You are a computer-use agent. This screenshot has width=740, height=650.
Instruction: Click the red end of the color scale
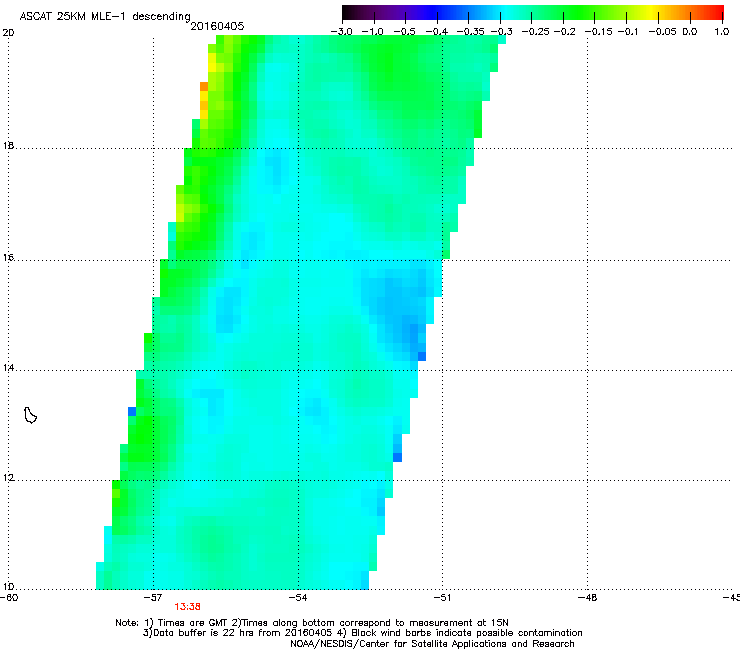(x=716, y=13)
